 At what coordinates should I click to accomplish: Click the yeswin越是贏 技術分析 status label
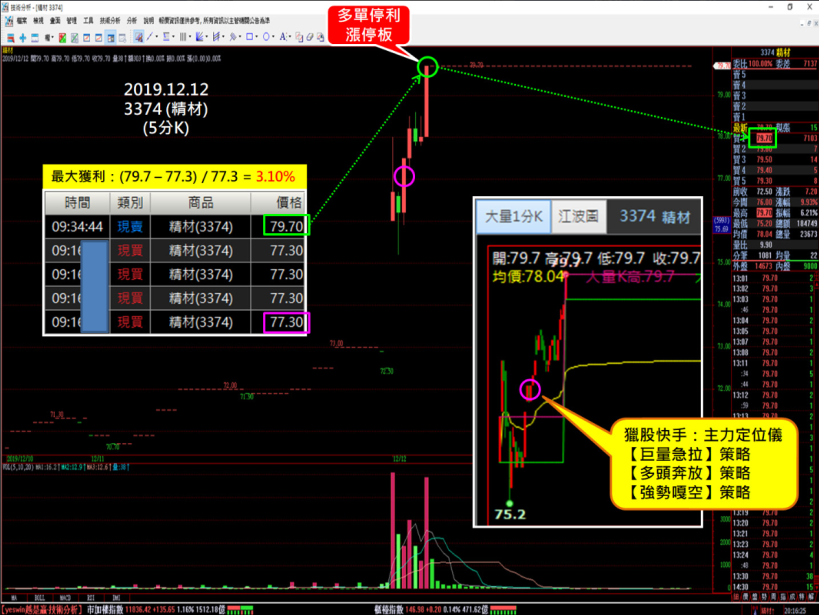(x=41, y=610)
